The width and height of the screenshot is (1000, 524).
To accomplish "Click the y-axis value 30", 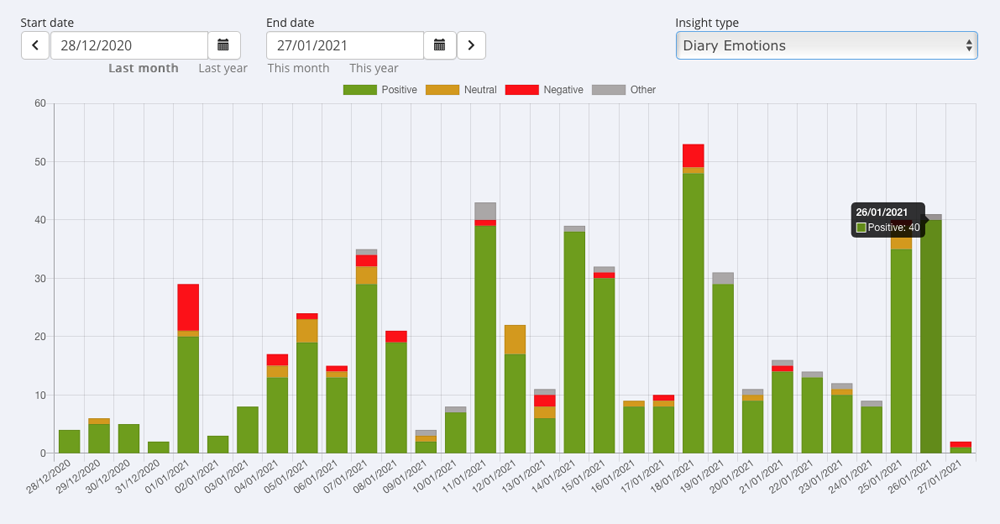I will click(40, 279).
